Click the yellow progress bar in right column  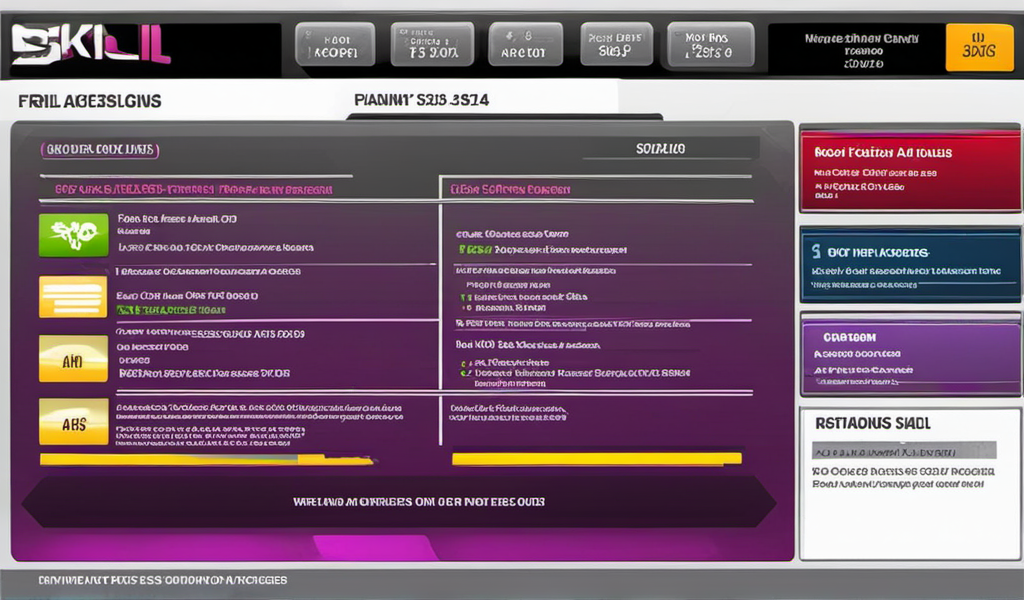click(x=597, y=459)
